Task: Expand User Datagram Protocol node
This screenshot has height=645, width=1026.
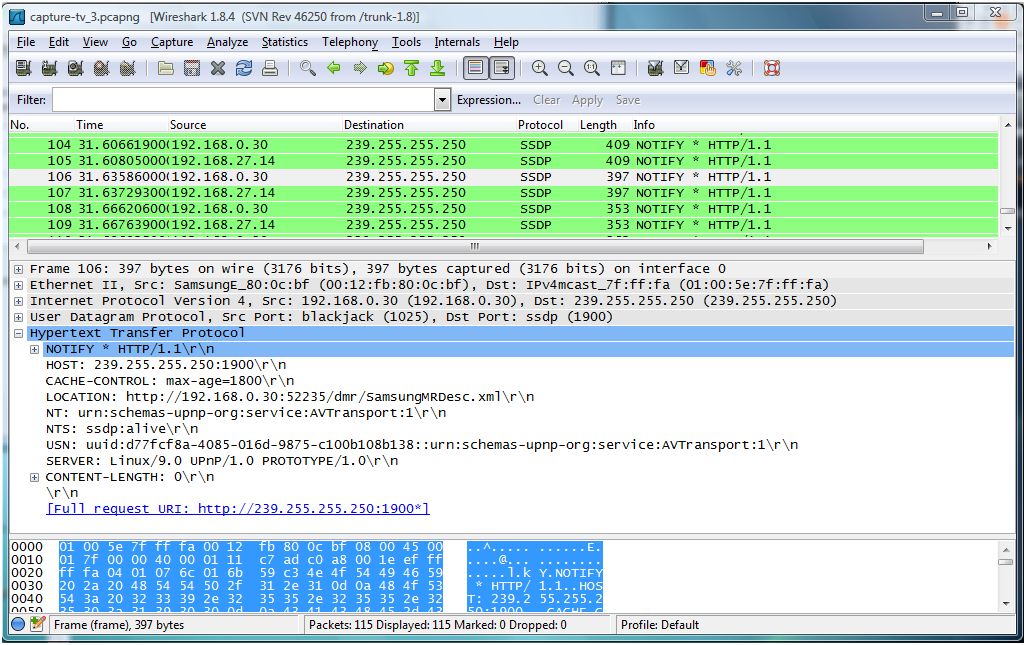Action: [18, 317]
